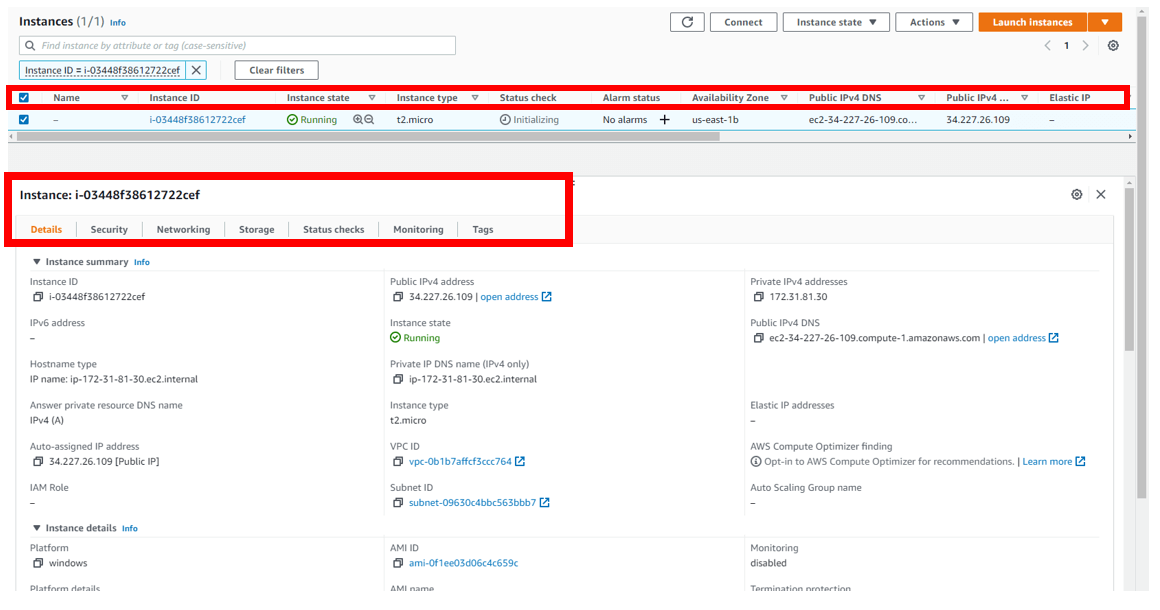Sort by Public IPv4 DNS column
Viewport: 1160px width, 610px height.
pos(921,98)
